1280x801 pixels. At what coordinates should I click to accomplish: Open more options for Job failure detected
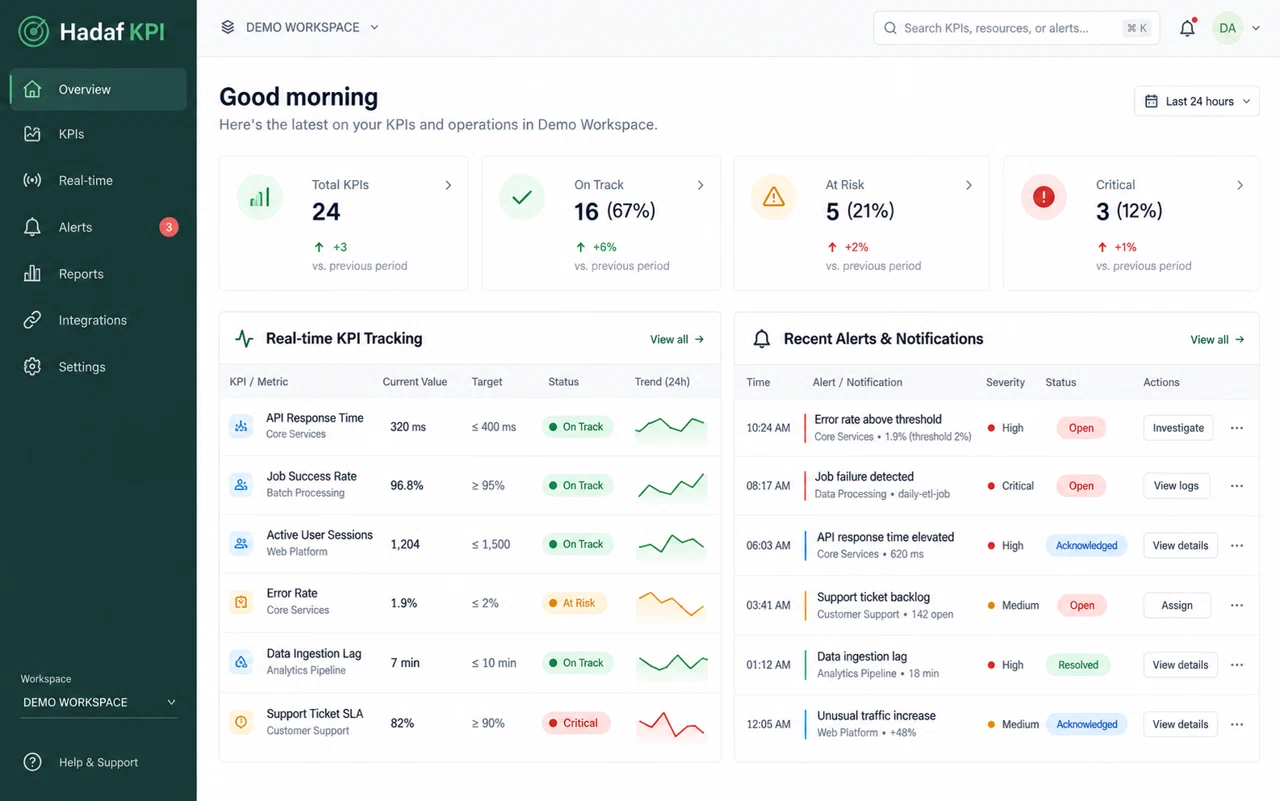(1237, 486)
